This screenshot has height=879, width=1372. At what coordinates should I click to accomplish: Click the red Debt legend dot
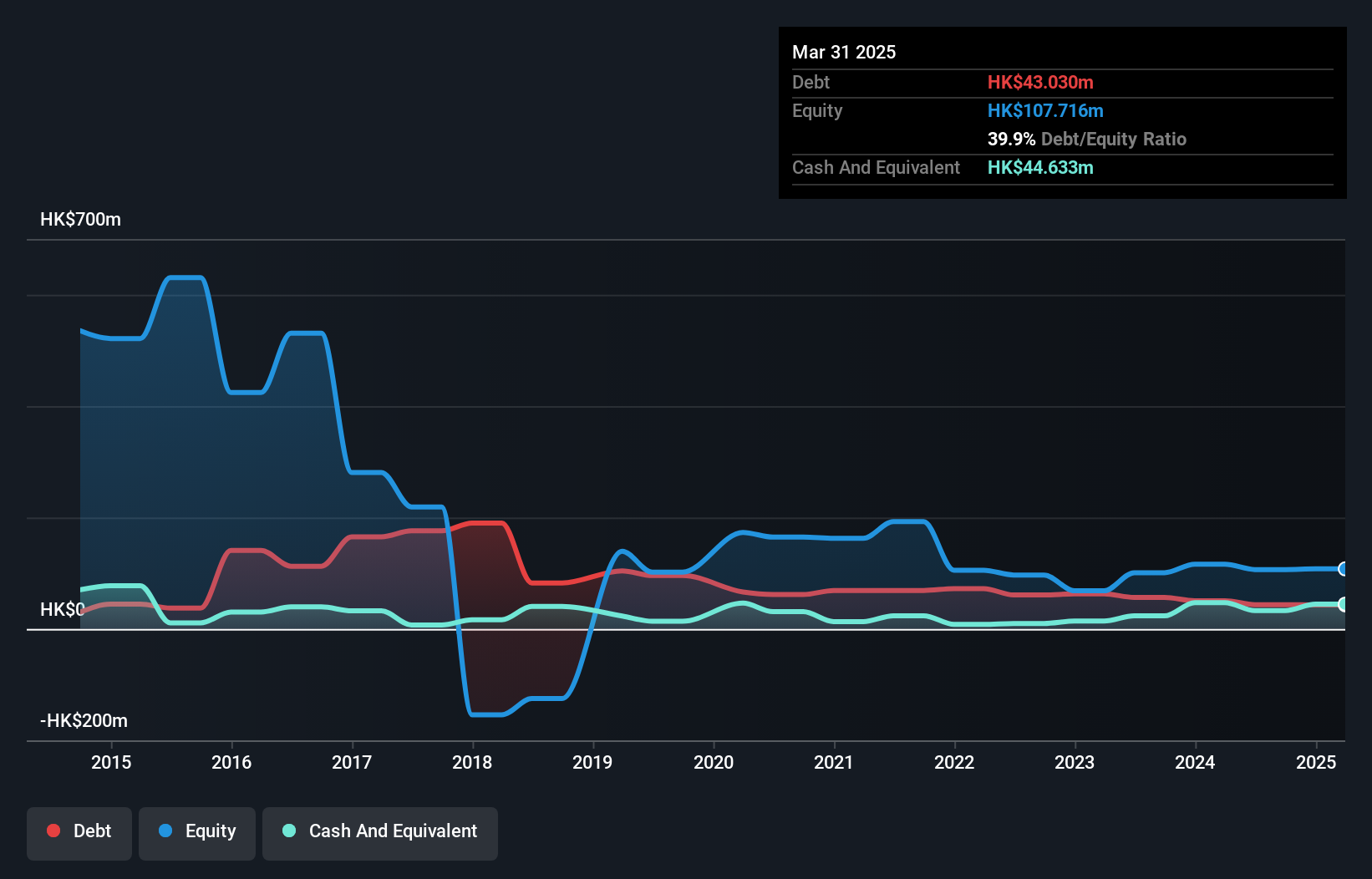click(53, 831)
